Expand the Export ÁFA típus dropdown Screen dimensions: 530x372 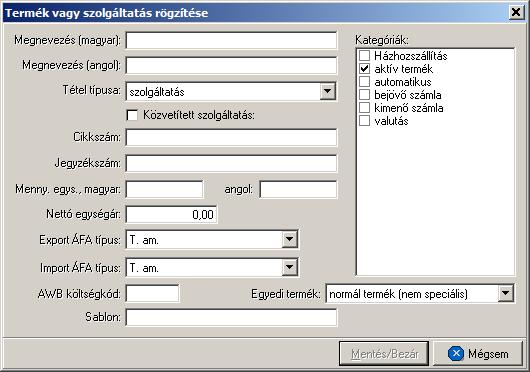[x=289, y=240]
